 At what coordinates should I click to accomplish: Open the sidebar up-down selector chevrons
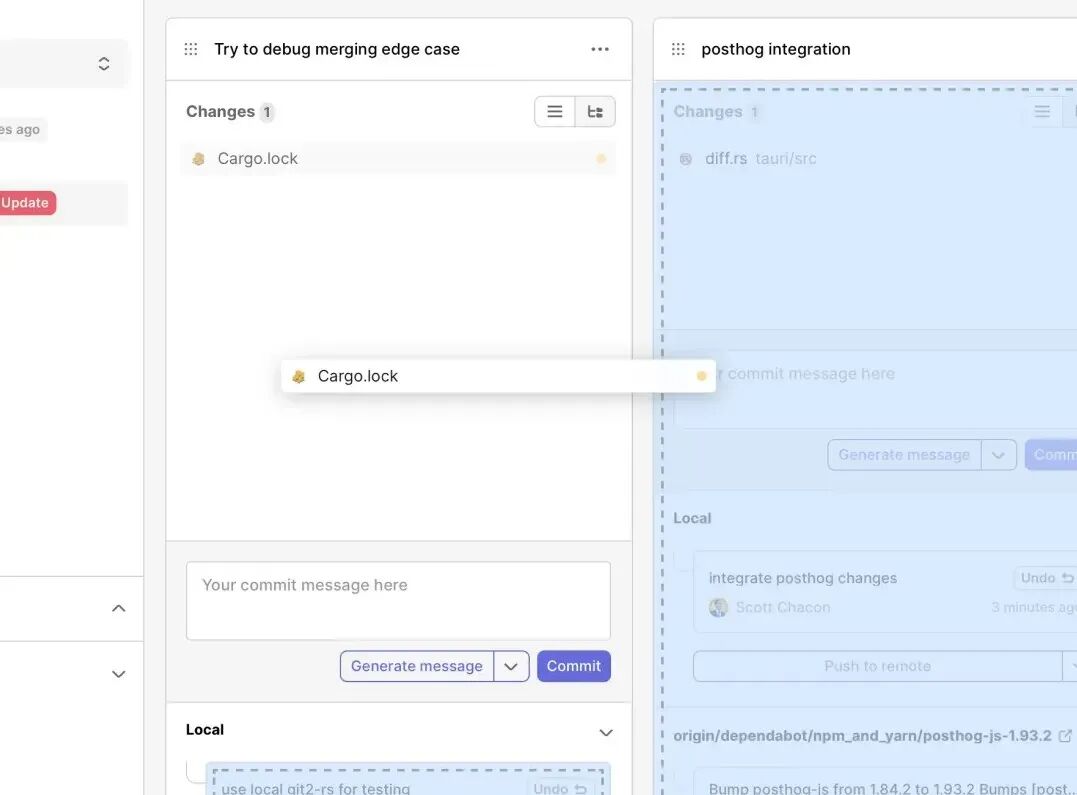[104, 64]
